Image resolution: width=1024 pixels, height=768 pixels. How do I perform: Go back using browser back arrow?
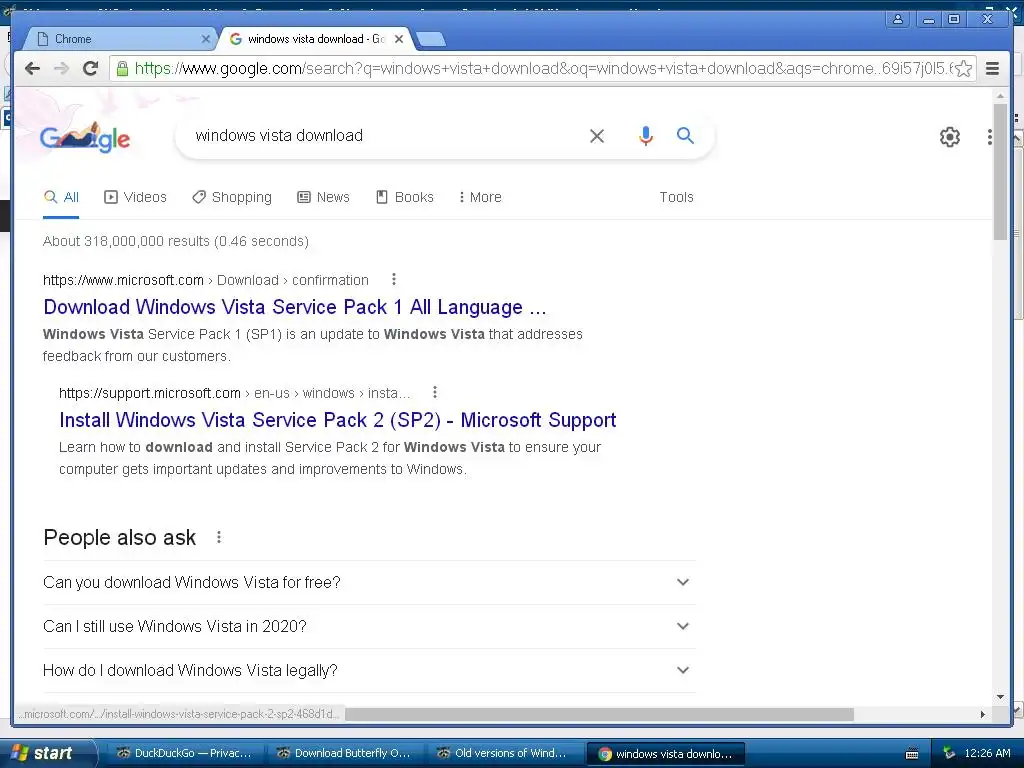(x=32, y=68)
